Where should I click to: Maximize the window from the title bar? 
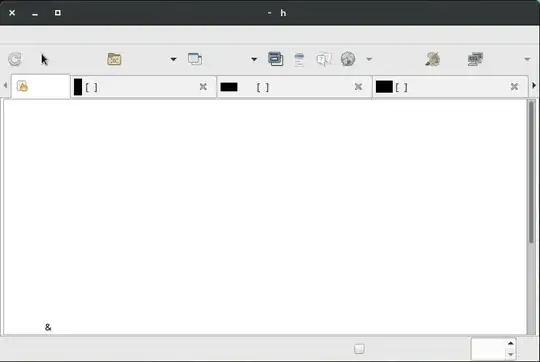(x=58, y=13)
